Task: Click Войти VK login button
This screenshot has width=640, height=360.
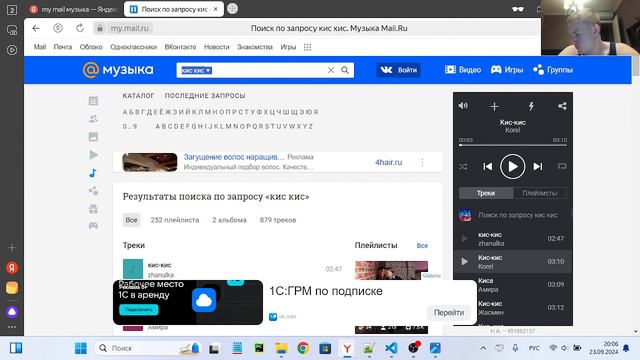Action: pyautogui.click(x=398, y=70)
